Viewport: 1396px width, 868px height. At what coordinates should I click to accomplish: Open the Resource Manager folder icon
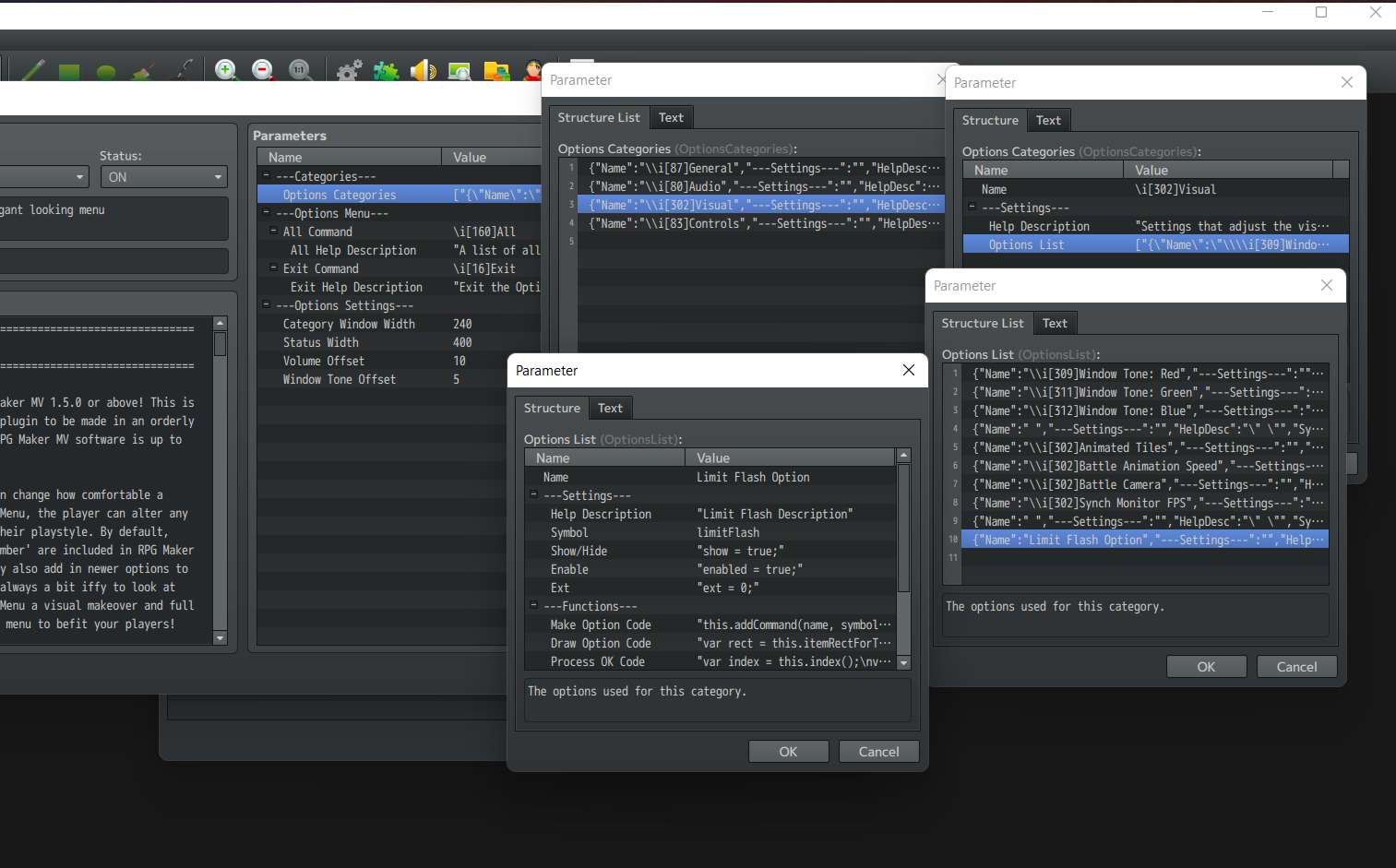tap(496, 70)
